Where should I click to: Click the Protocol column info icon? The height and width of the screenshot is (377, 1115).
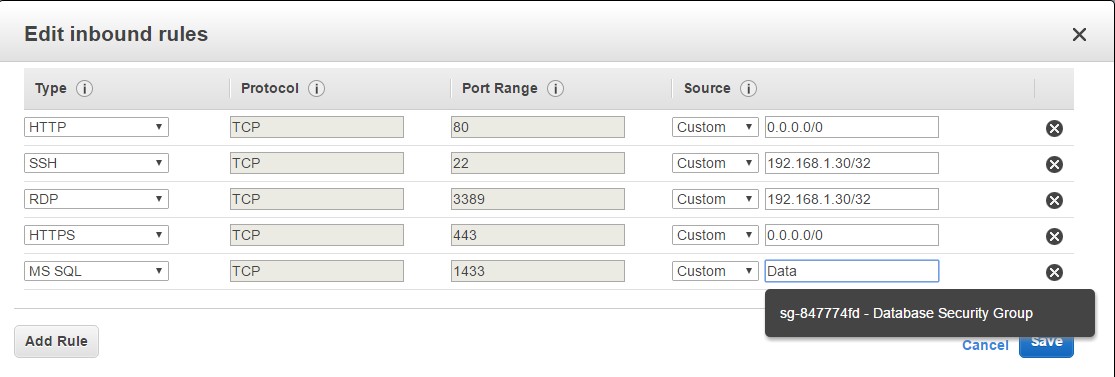click(316, 89)
